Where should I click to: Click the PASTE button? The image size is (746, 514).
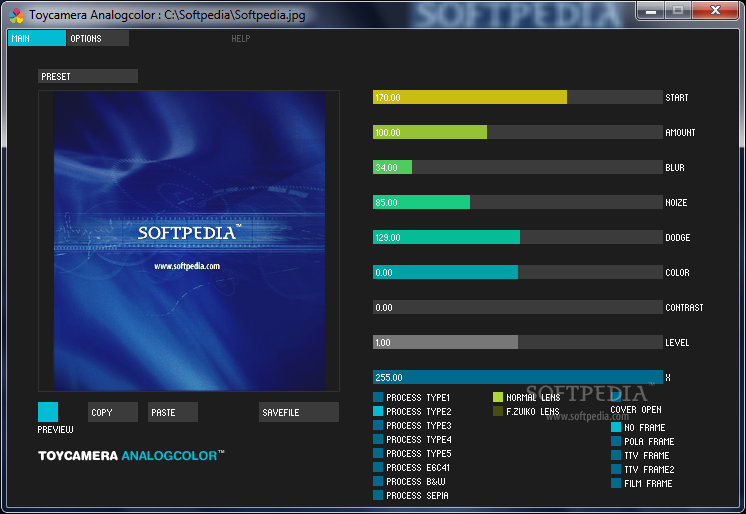tap(173, 412)
